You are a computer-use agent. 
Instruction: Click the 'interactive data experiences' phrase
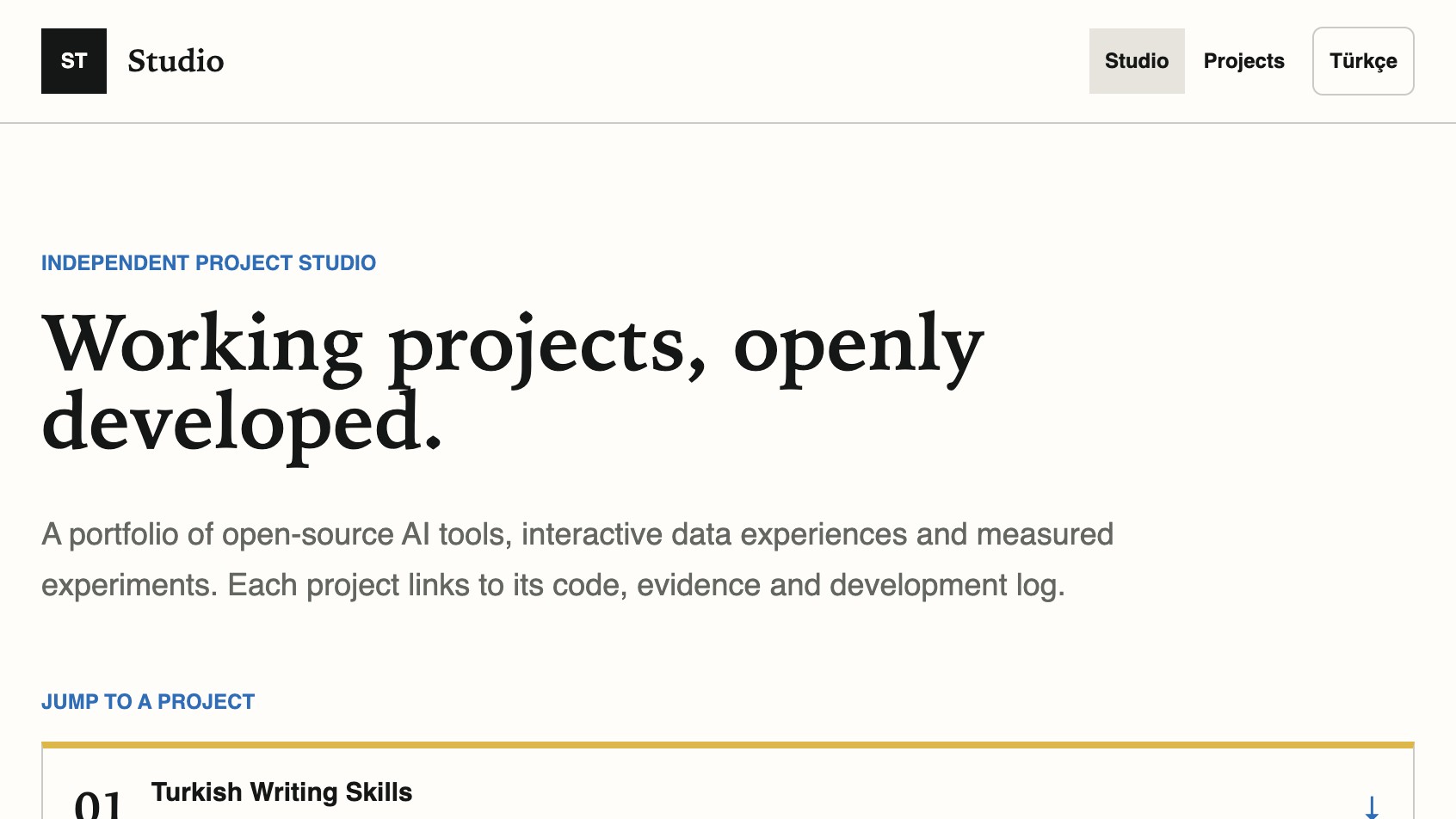pos(714,534)
